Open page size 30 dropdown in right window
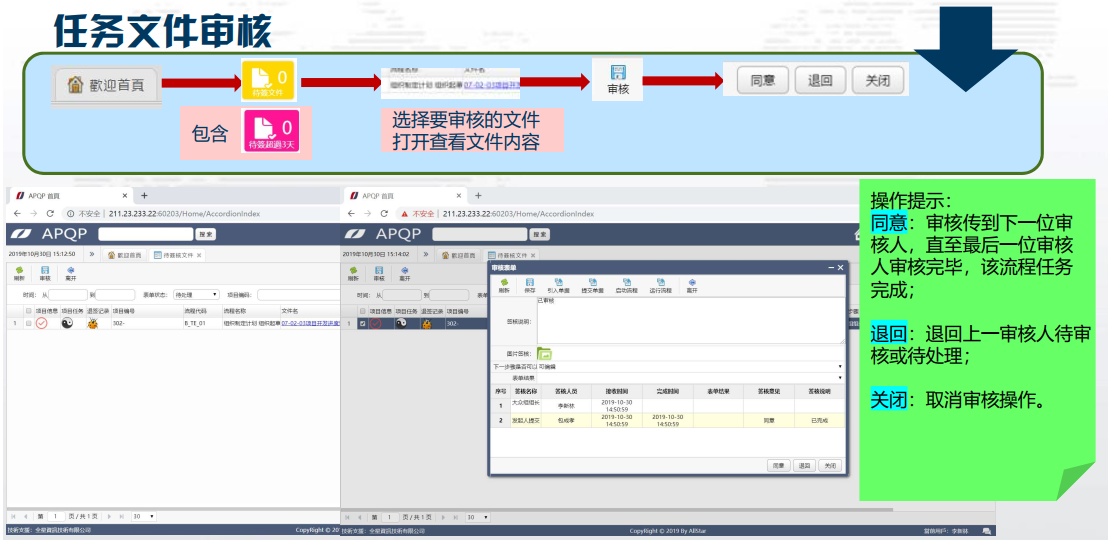 point(478,518)
